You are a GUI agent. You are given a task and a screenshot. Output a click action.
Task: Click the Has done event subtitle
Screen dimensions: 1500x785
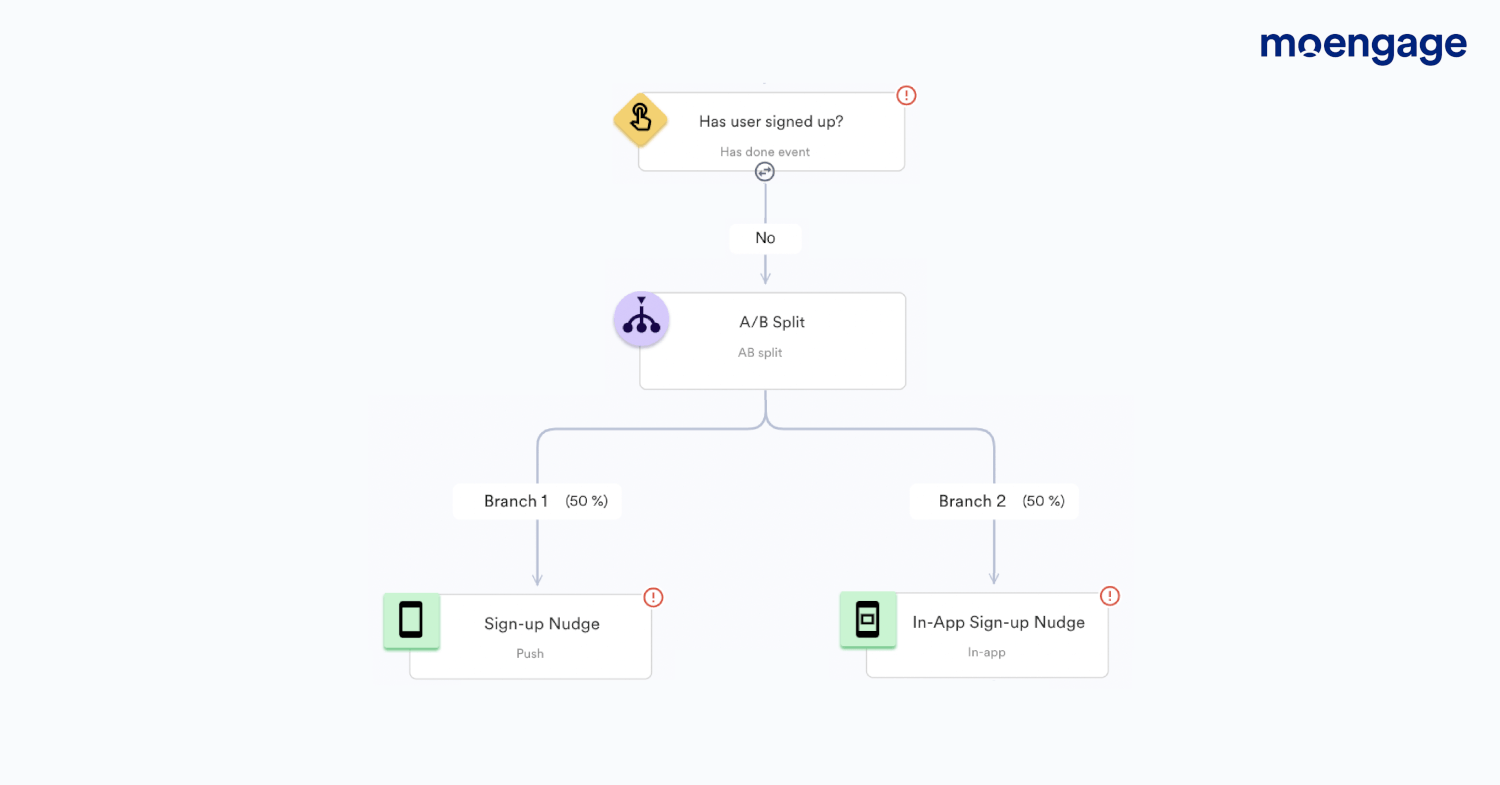765,152
